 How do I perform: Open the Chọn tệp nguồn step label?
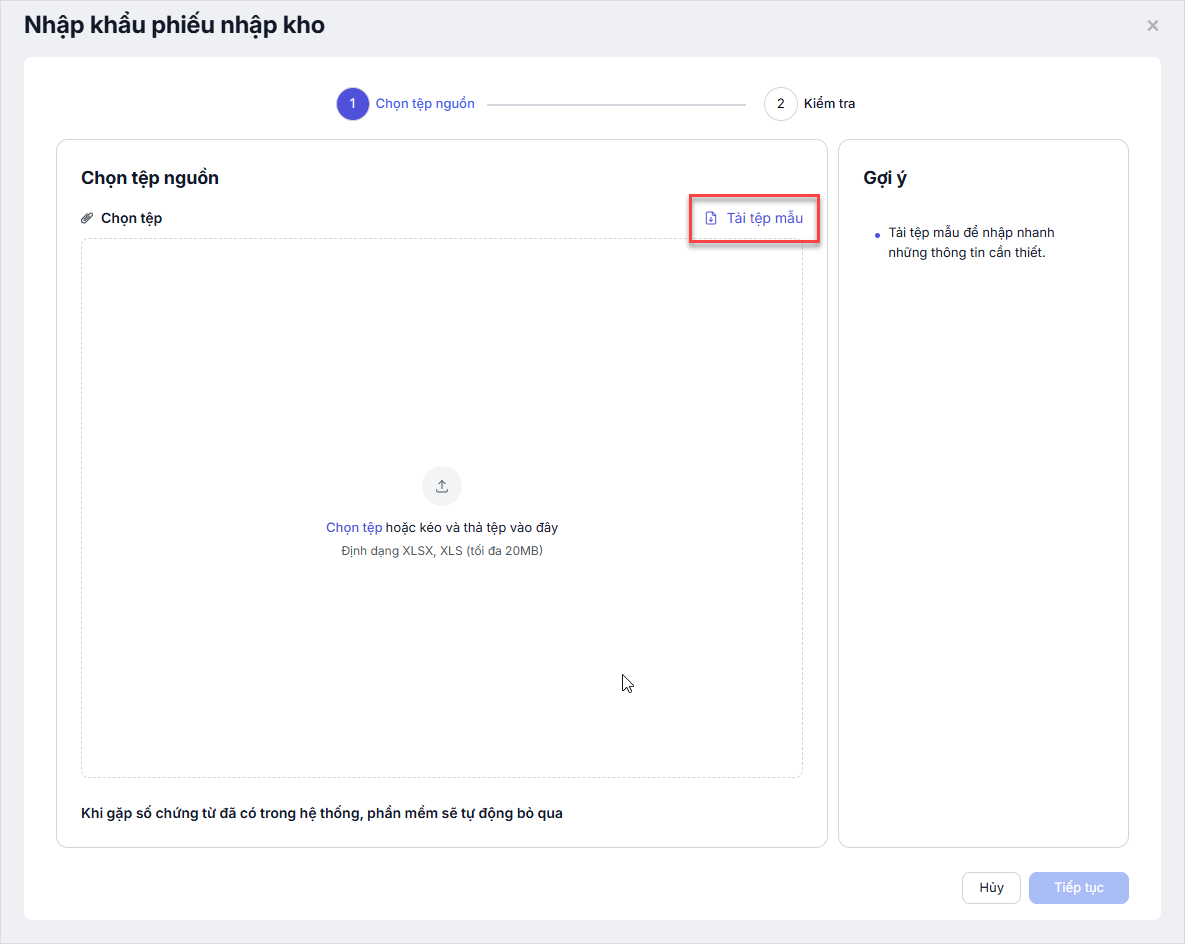click(425, 104)
